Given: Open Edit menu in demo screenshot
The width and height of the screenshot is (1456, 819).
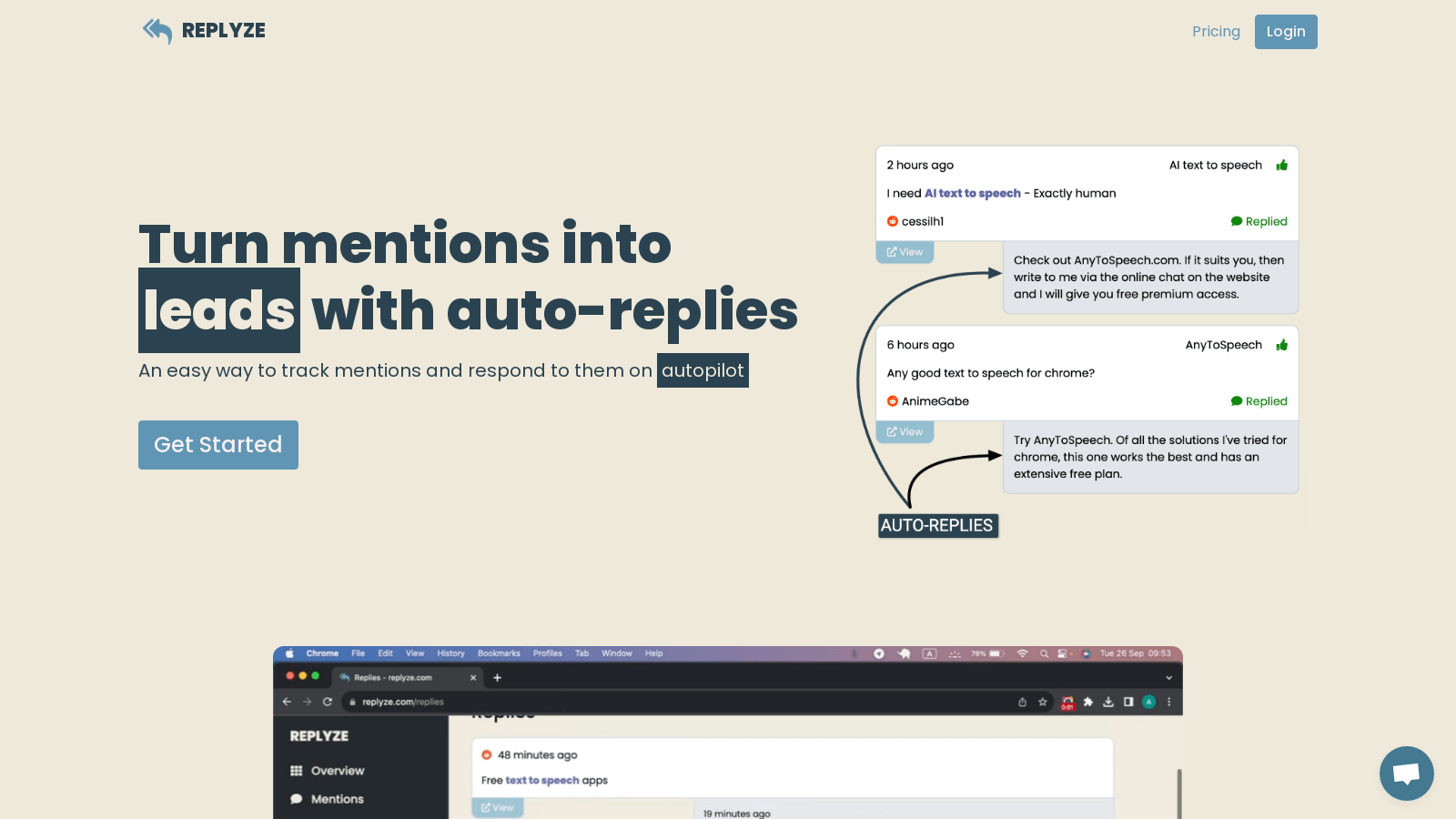Looking at the screenshot, I should point(385,653).
